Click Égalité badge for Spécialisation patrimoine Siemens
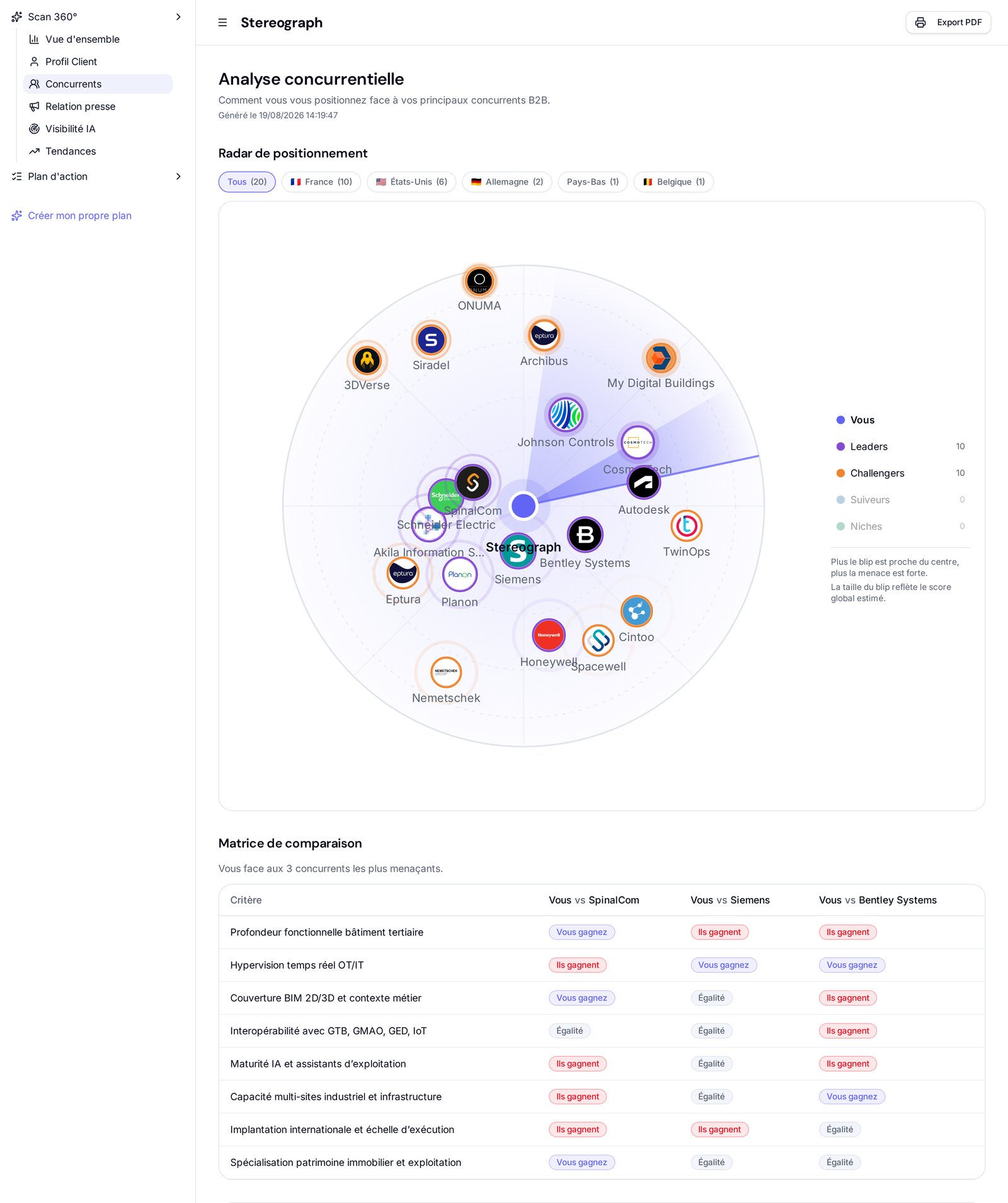Screen dimensions: 1008x1203 (x=711, y=1162)
